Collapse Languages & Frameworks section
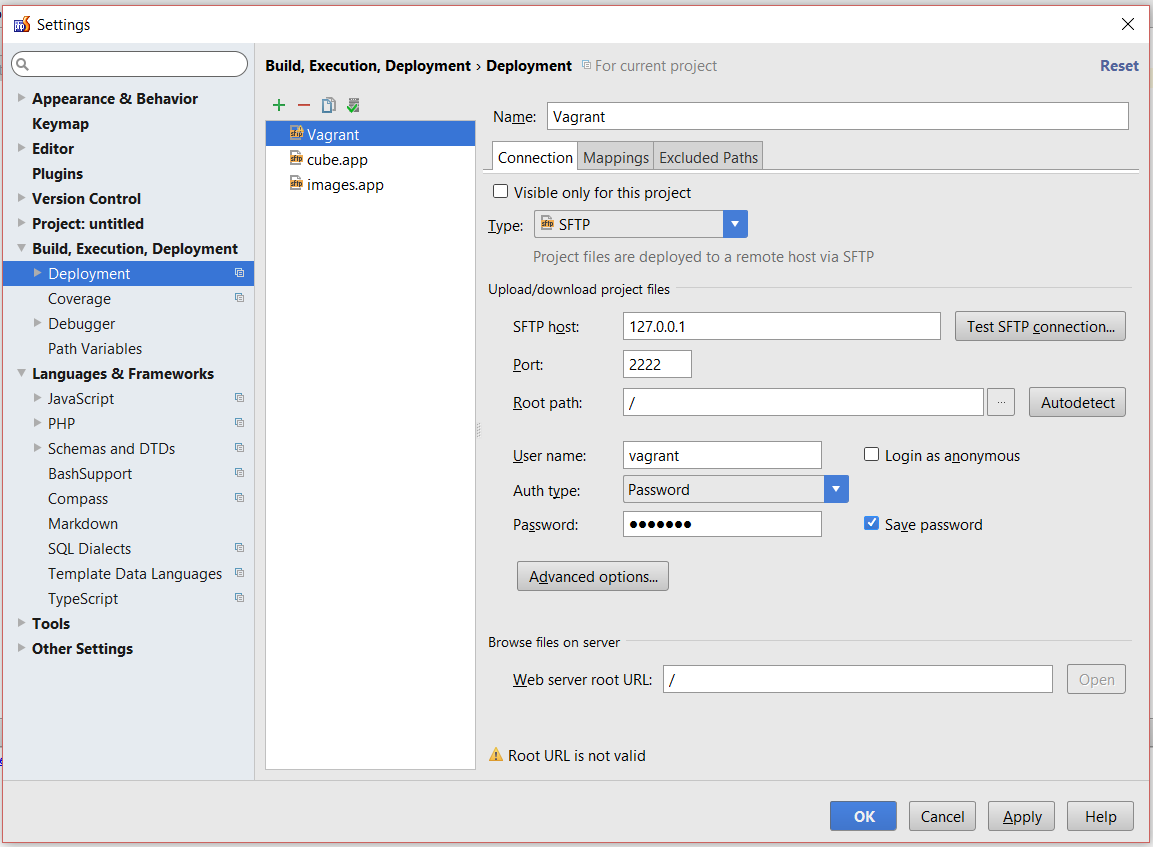Screen dimensions: 1153x847 (x=21, y=373)
